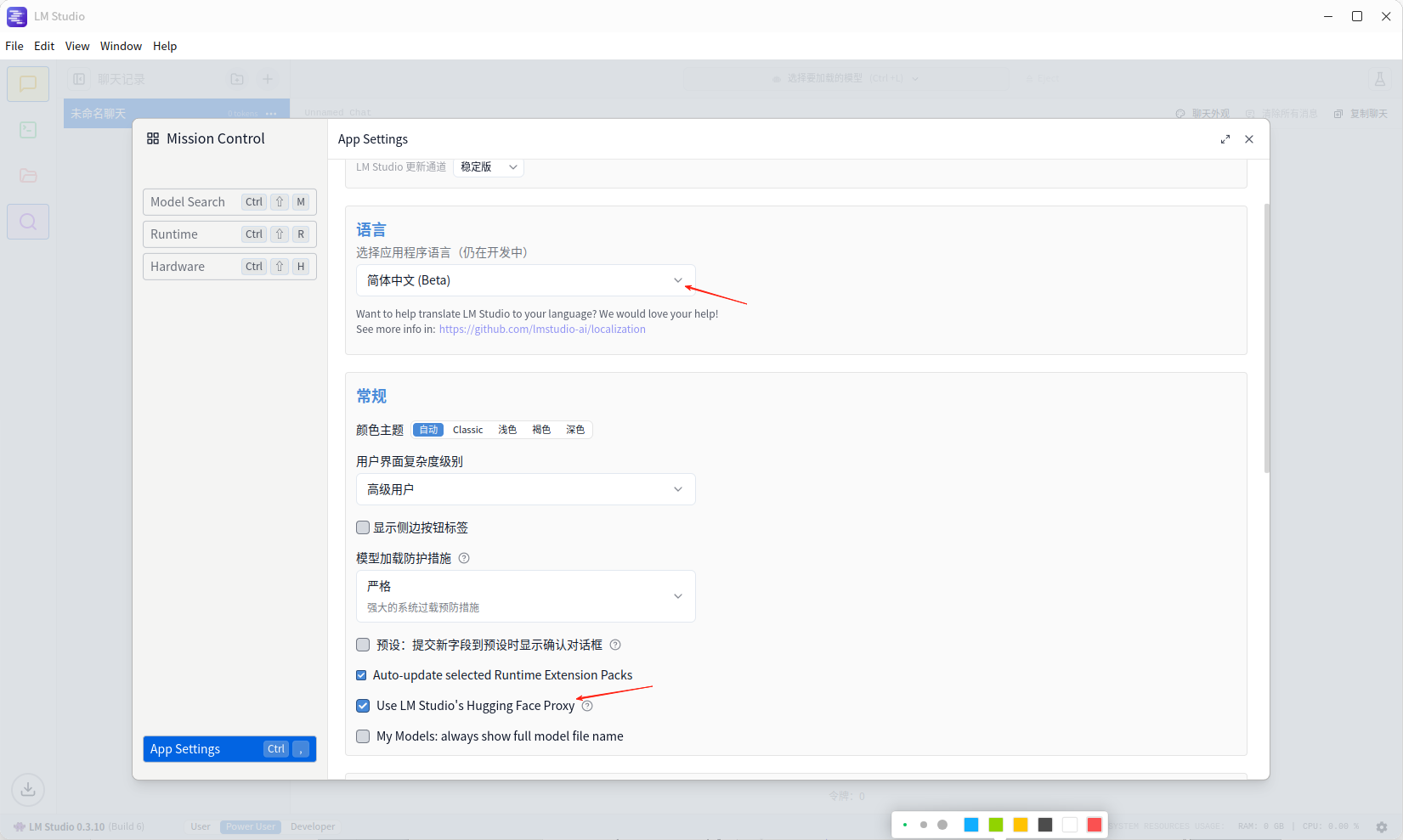Click the flask icon at top right

click(1380, 79)
